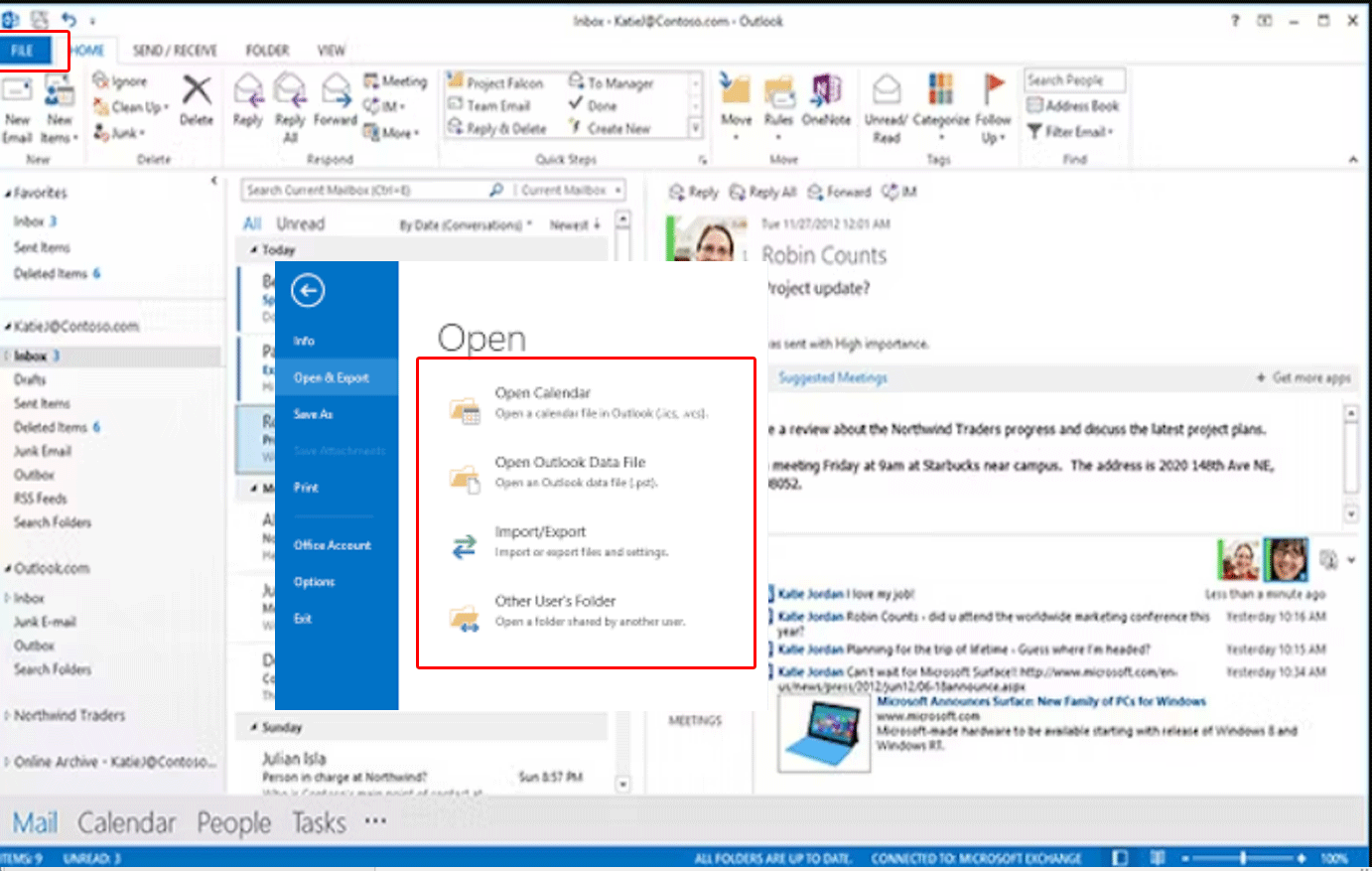This screenshot has width=1372, height=871.
Task: Toggle Newest sort order
Action: tap(575, 225)
